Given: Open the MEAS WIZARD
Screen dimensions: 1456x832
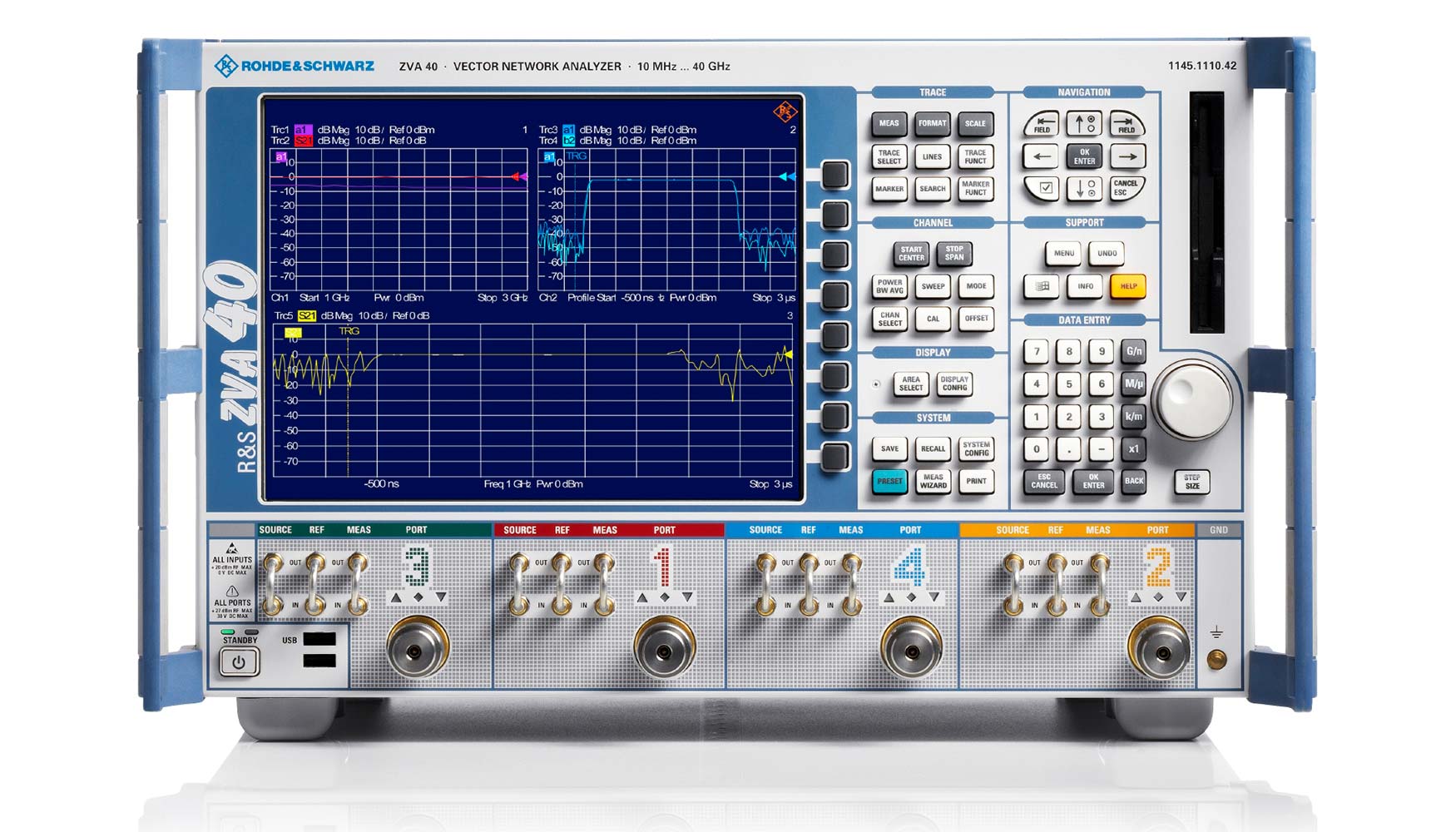Looking at the screenshot, I should click(x=934, y=481).
